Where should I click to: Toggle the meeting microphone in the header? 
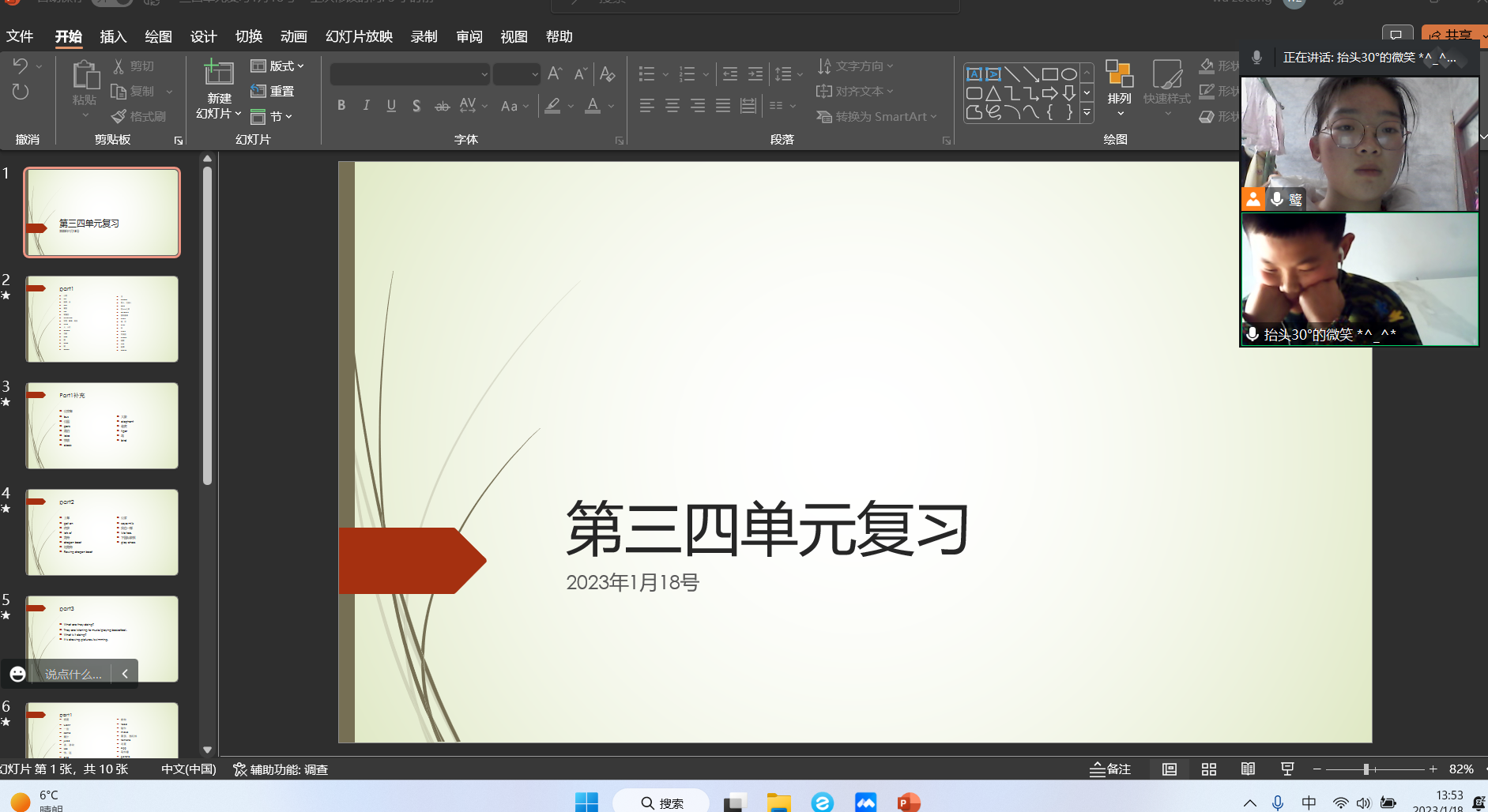pyautogui.click(x=1256, y=57)
